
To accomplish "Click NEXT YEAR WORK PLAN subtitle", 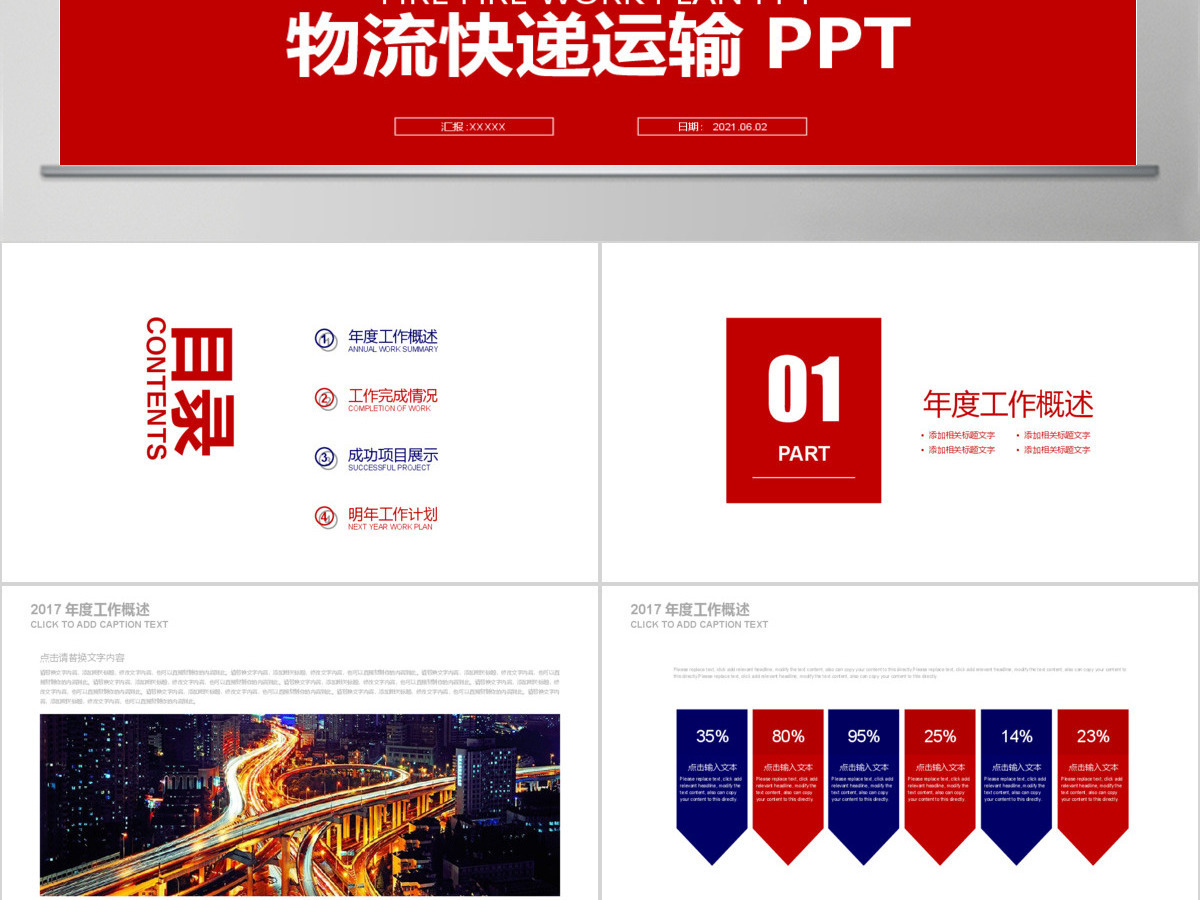I will [390, 526].
